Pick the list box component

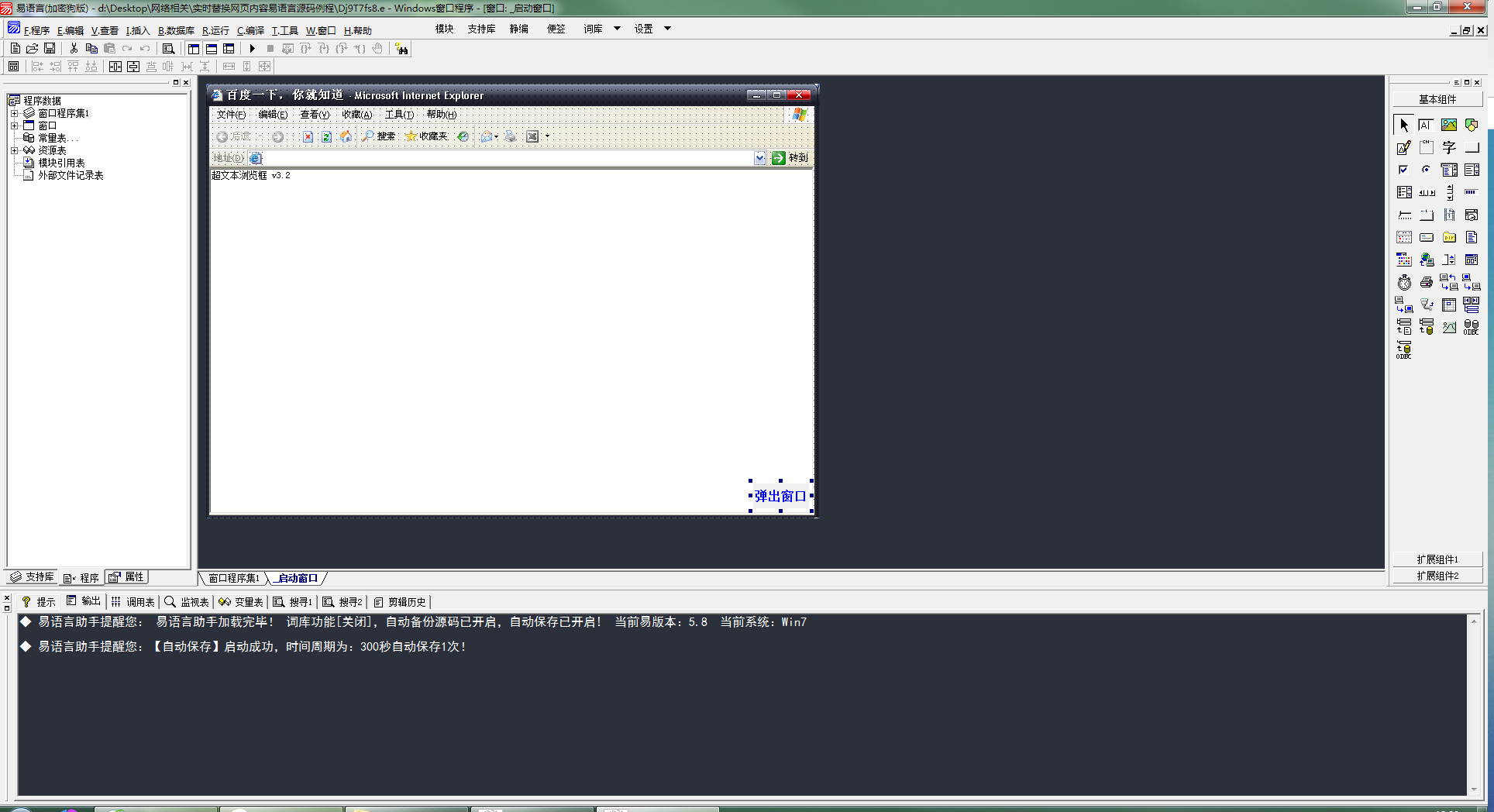pyautogui.click(x=1472, y=170)
